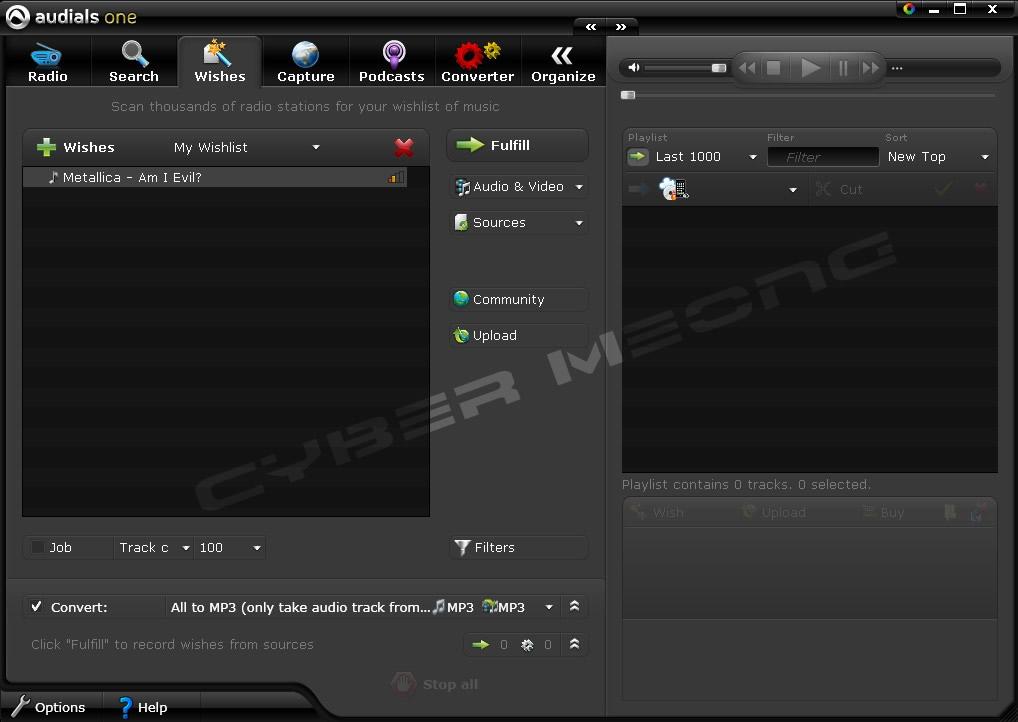
Task: Click the right expand double-arrow
Action: coord(621,27)
